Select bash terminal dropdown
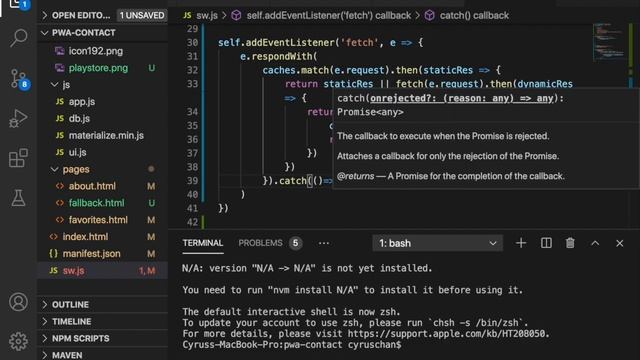Screen dimensions: 640x360 (x=438, y=243)
